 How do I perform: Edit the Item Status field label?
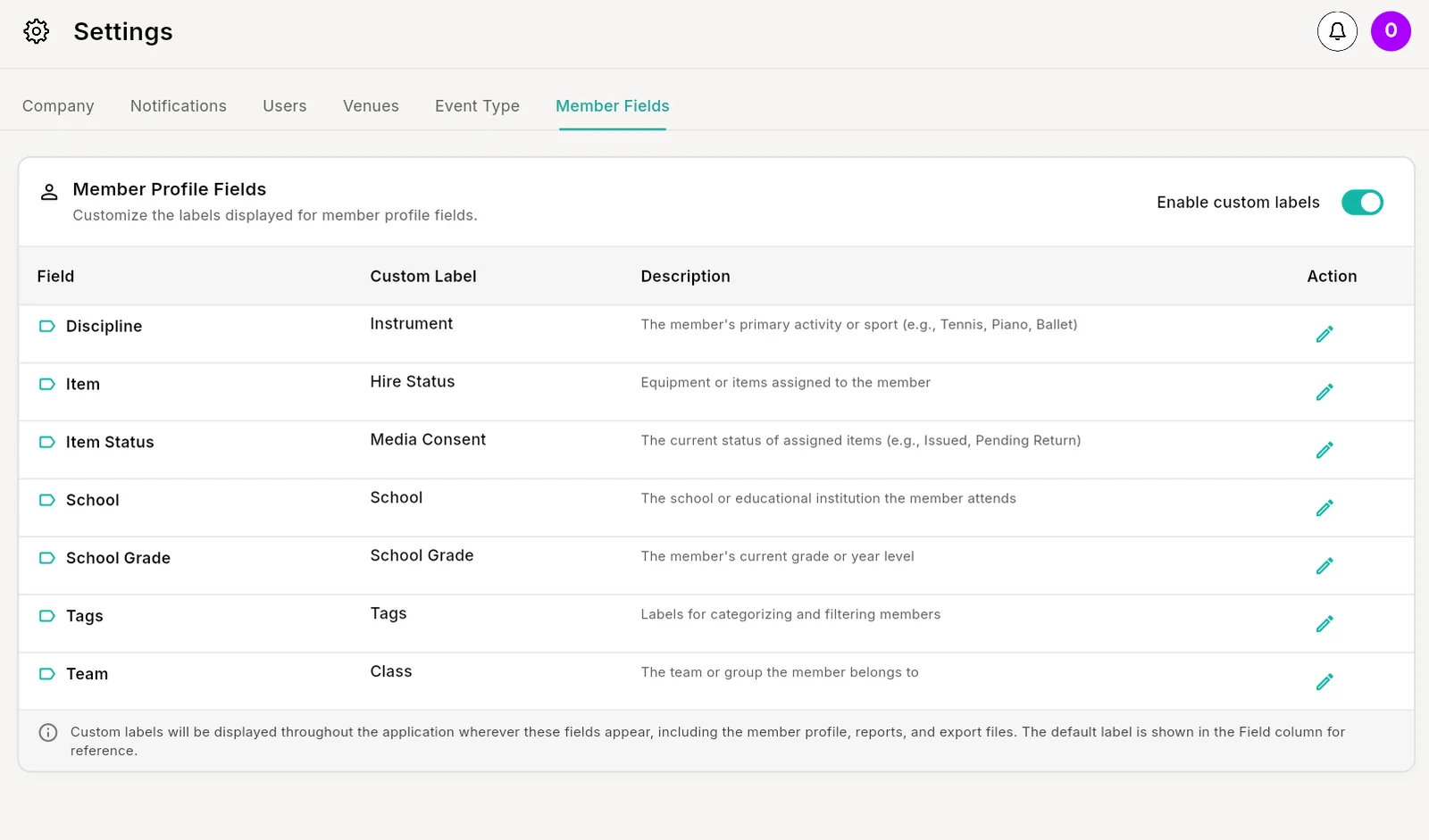pyautogui.click(x=1325, y=450)
